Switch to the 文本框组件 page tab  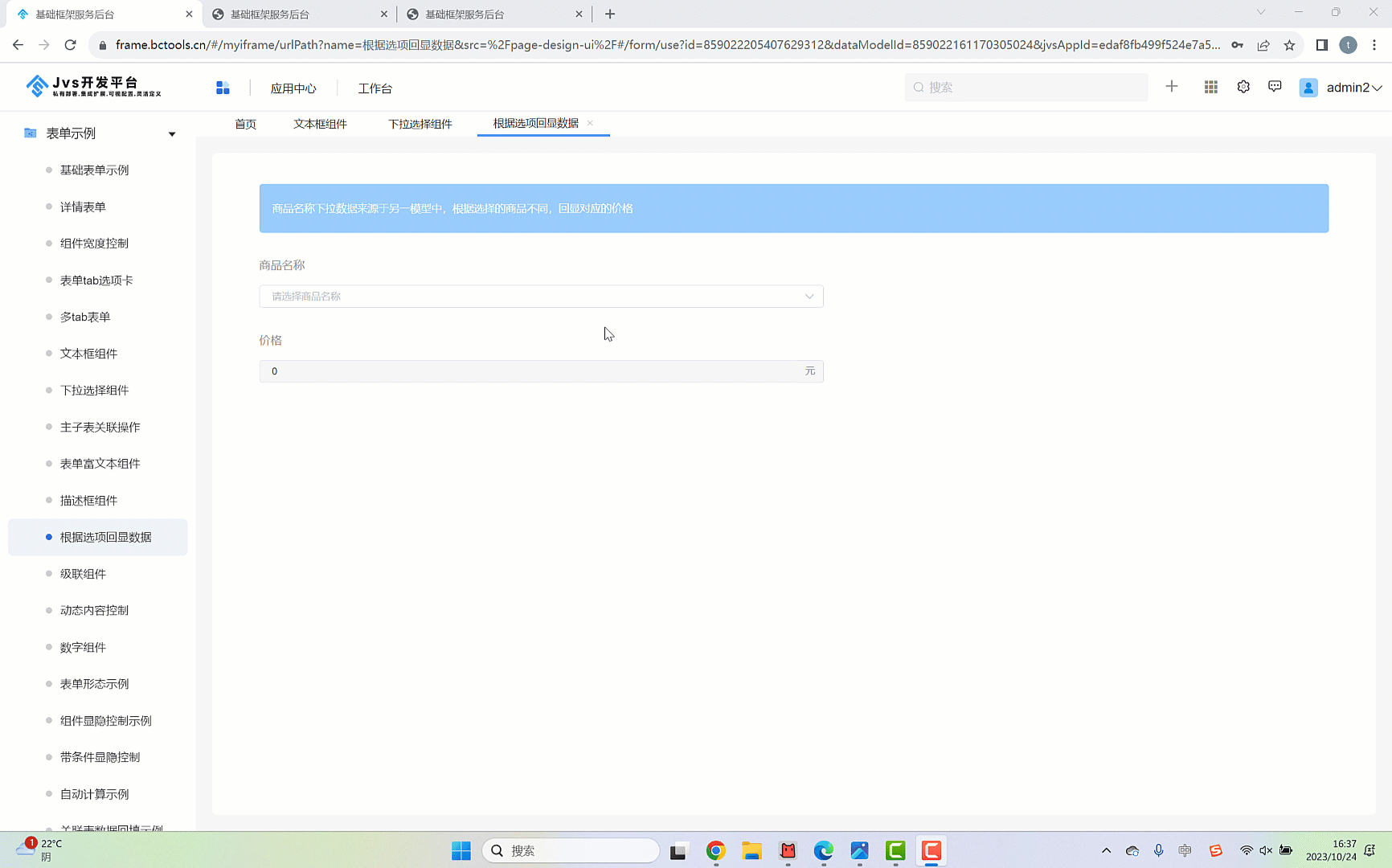coord(320,124)
